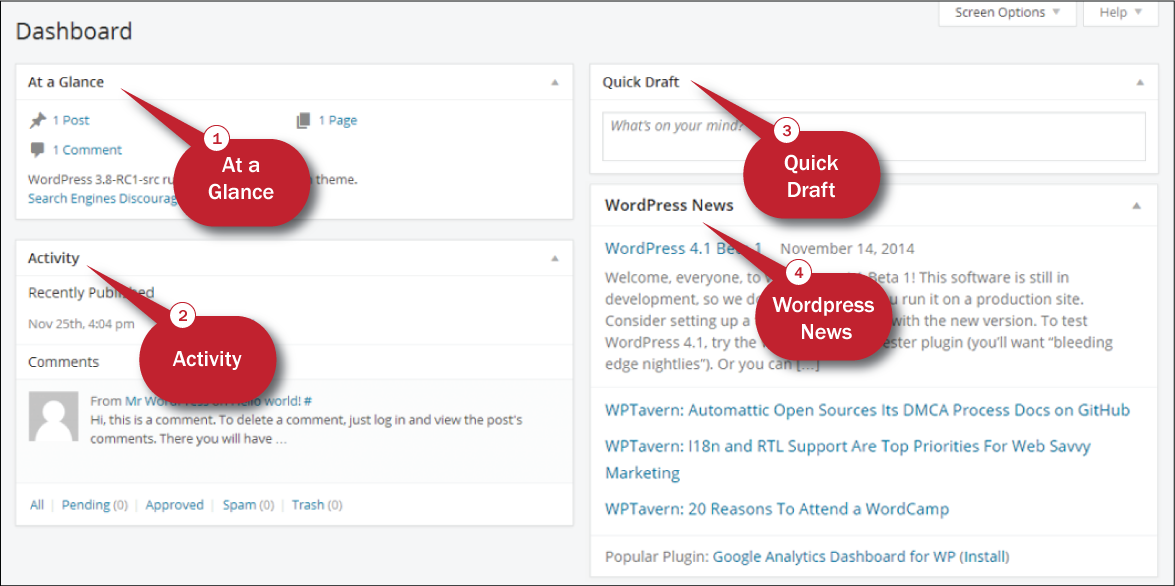Open WPTavern I18n and RTL Support article

click(848, 459)
